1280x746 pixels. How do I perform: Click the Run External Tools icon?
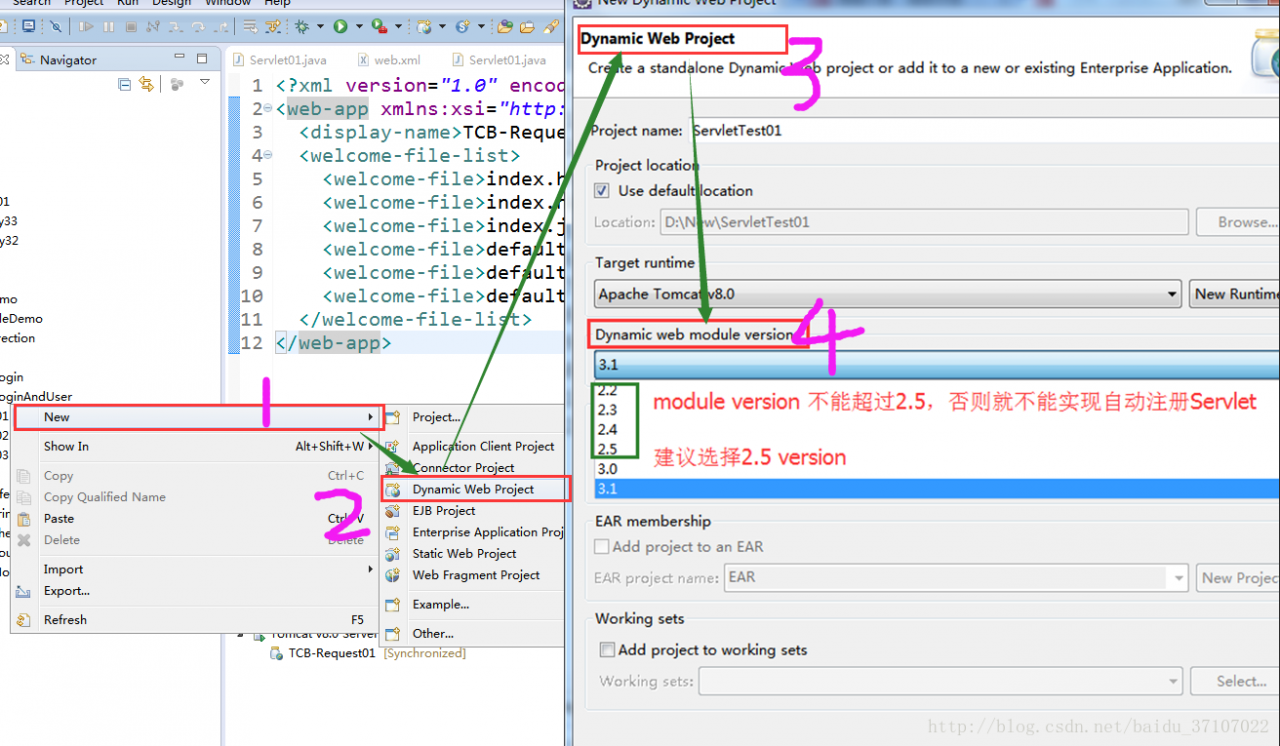tap(379, 27)
